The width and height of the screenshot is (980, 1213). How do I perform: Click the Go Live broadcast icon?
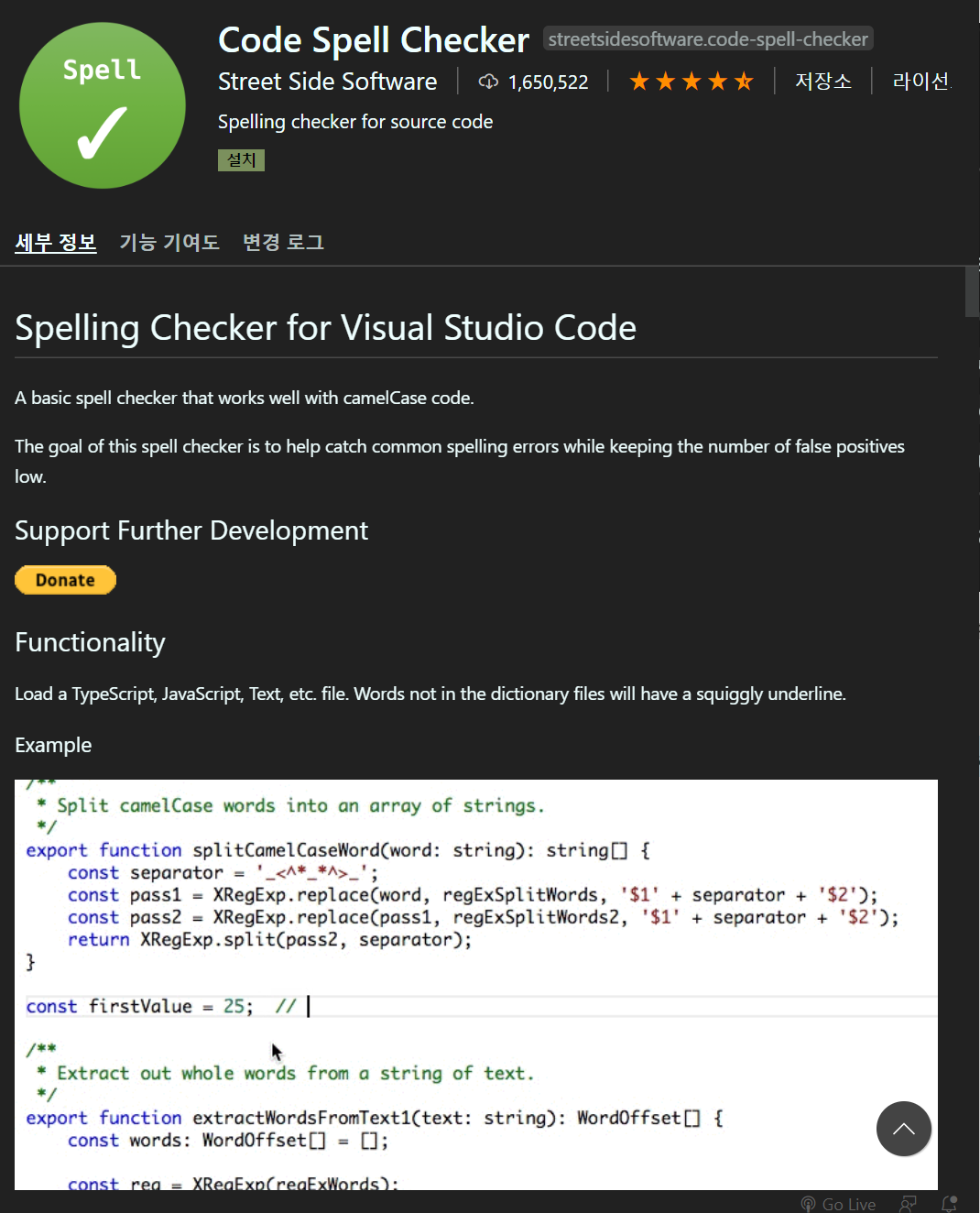[808, 1204]
